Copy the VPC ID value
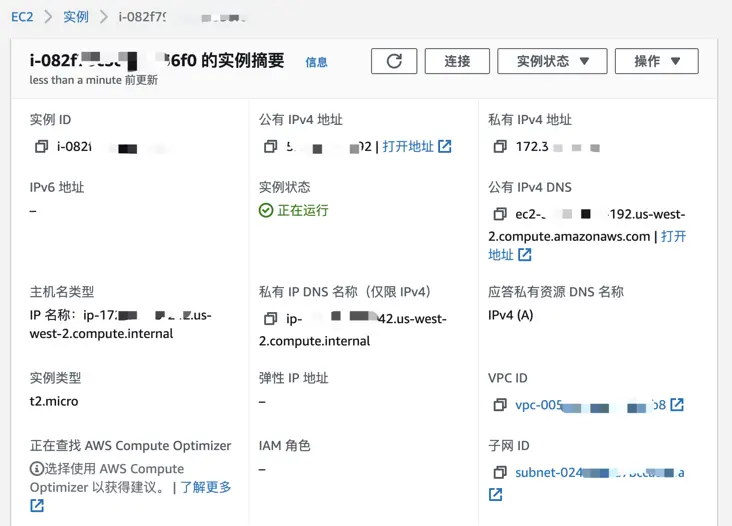 click(x=500, y=405)
